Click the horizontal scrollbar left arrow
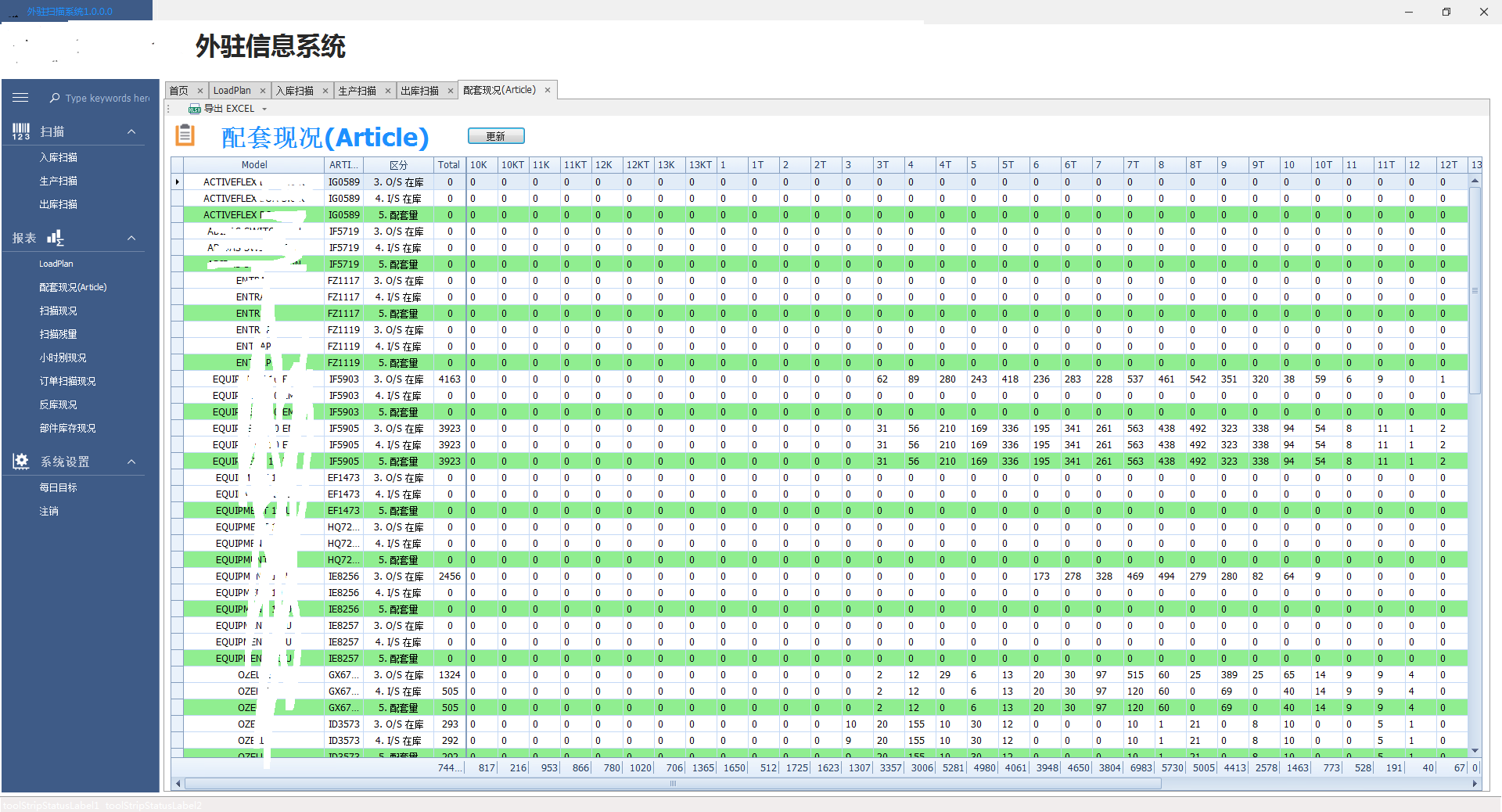Image resolution: width=1502 pixels, height=812 pixels. click(178, 784)
